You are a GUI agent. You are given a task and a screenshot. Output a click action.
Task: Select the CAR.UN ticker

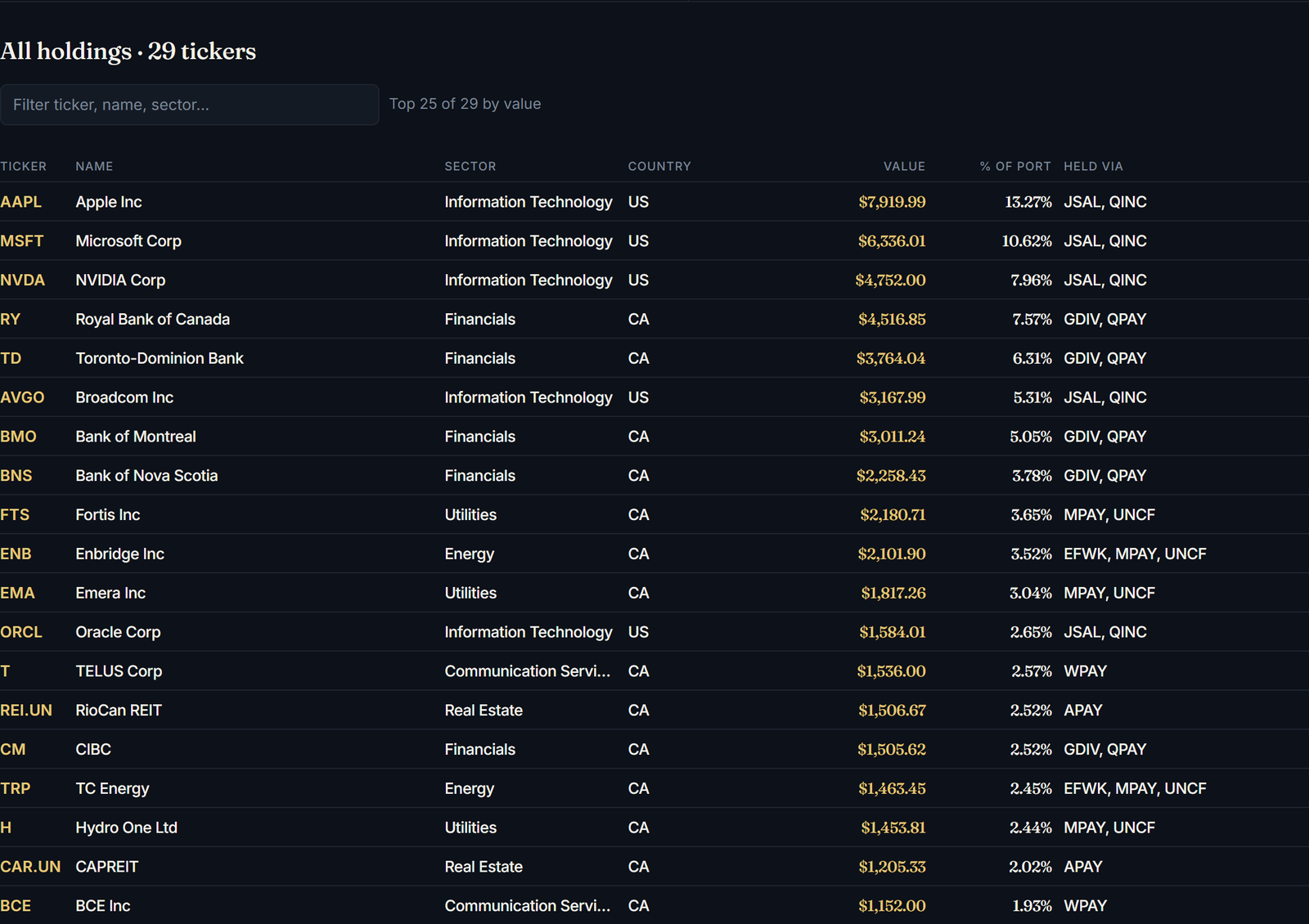point(30,867)
